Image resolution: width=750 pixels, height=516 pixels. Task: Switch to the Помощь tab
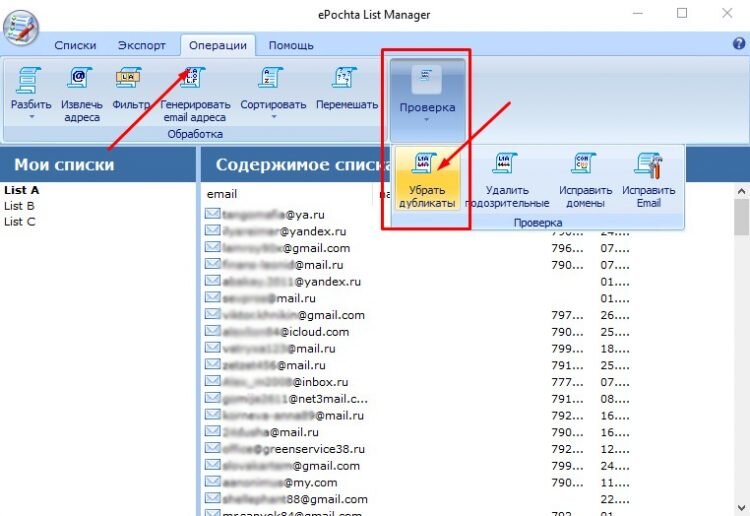291,45
